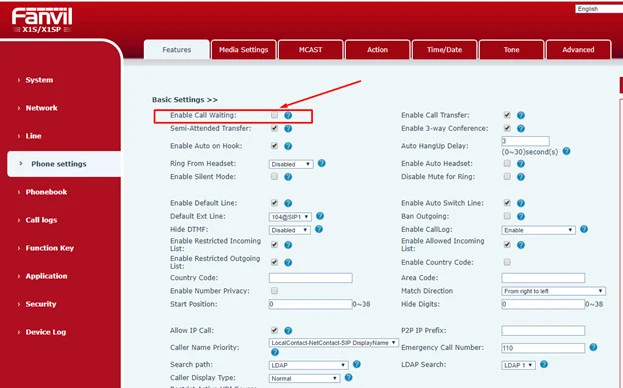Click help icon next to LDAP Search
Screen dimensions: 623x388
[544, 364]
